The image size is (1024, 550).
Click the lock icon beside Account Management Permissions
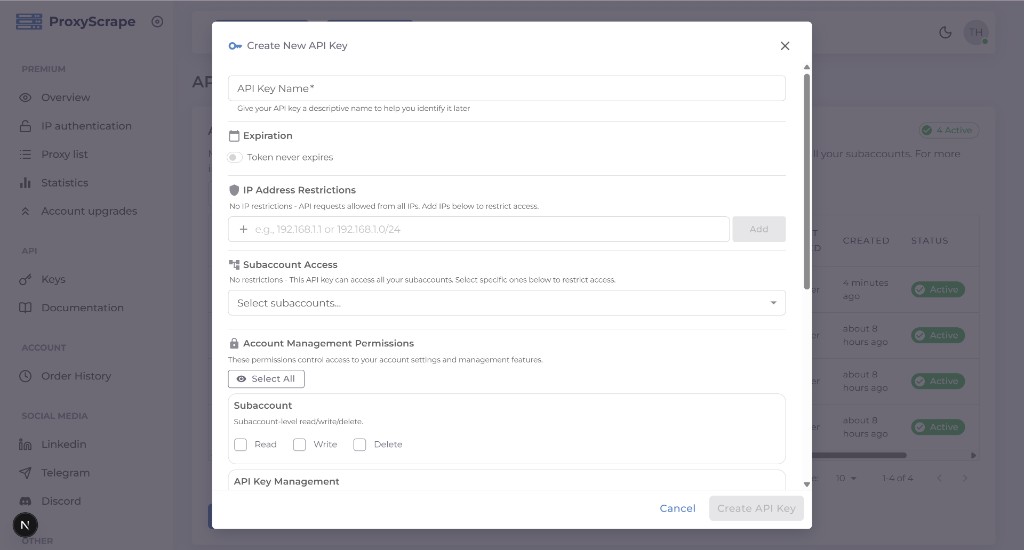click(x=234, y=344)
